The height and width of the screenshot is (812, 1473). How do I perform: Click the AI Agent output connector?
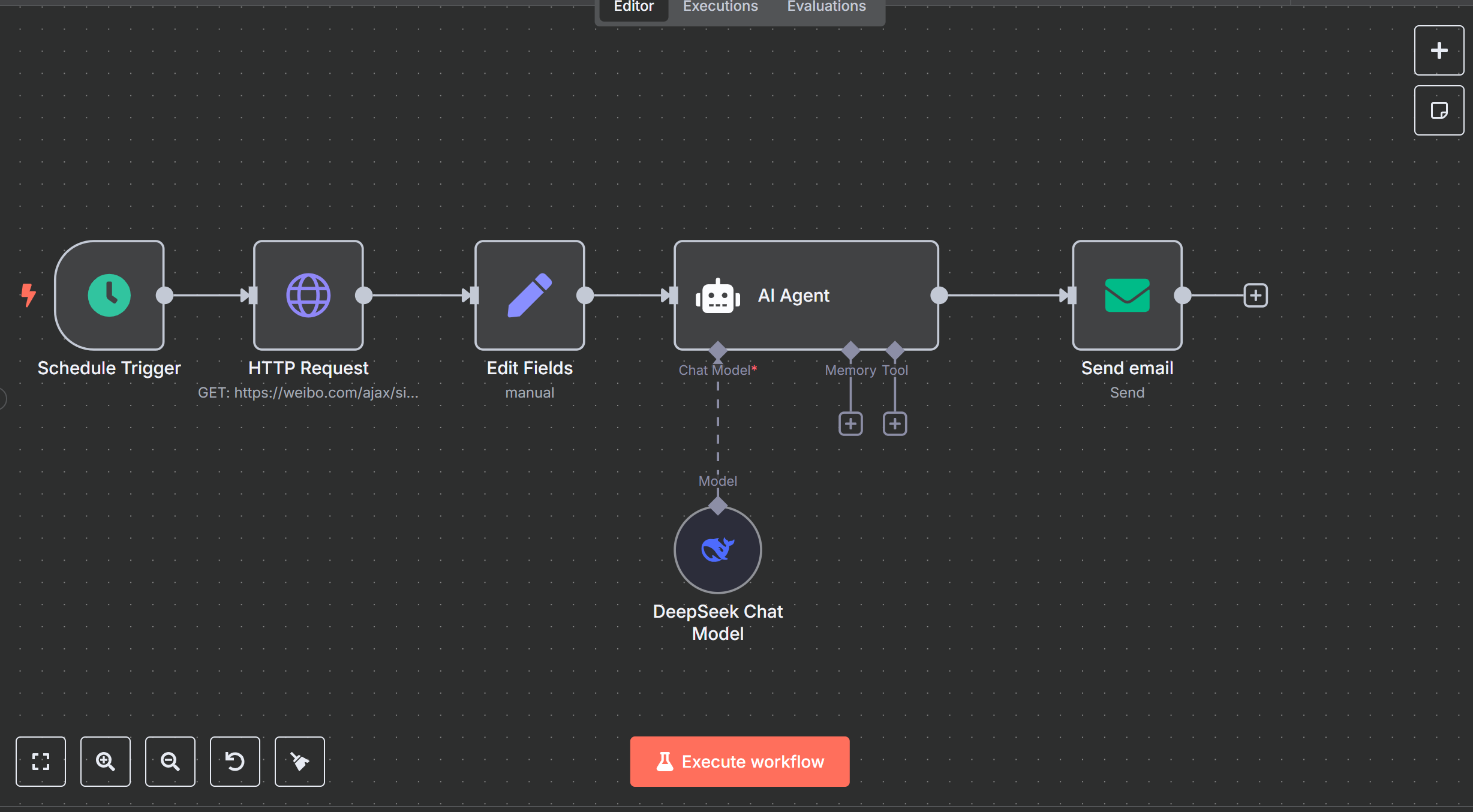click(939, 295)
